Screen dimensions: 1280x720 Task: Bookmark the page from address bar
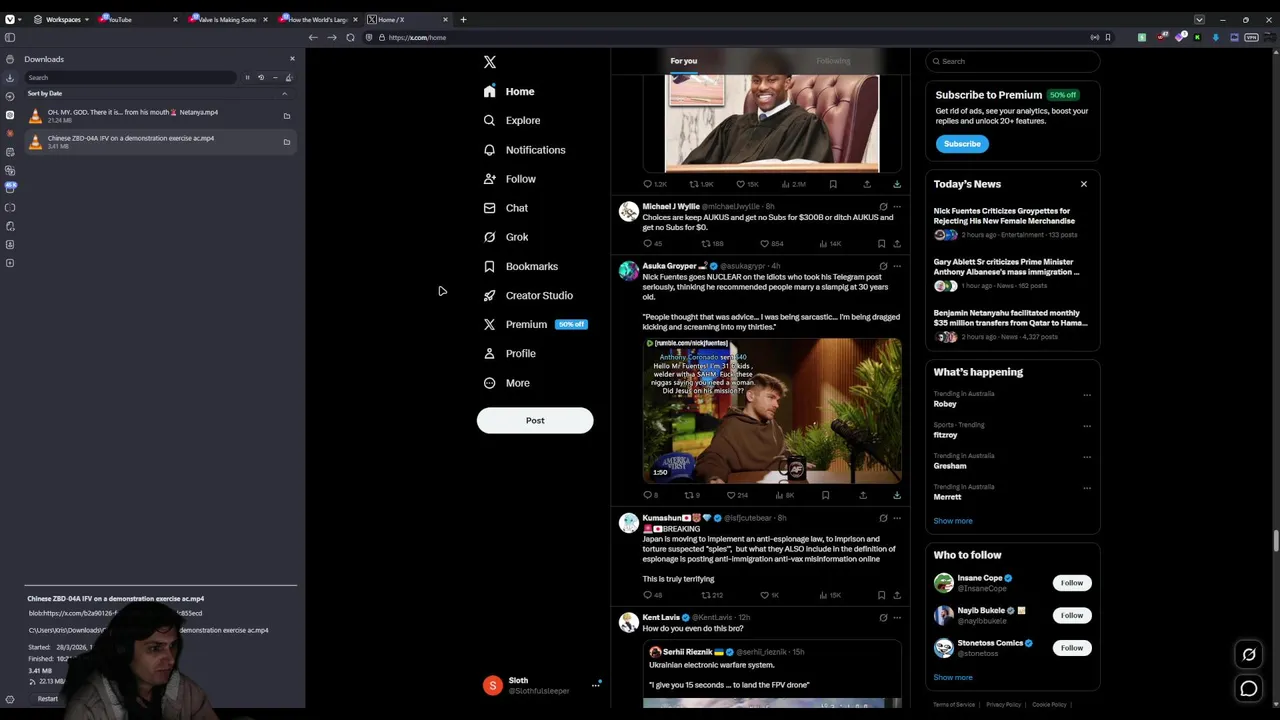[x=1108, y=37]
